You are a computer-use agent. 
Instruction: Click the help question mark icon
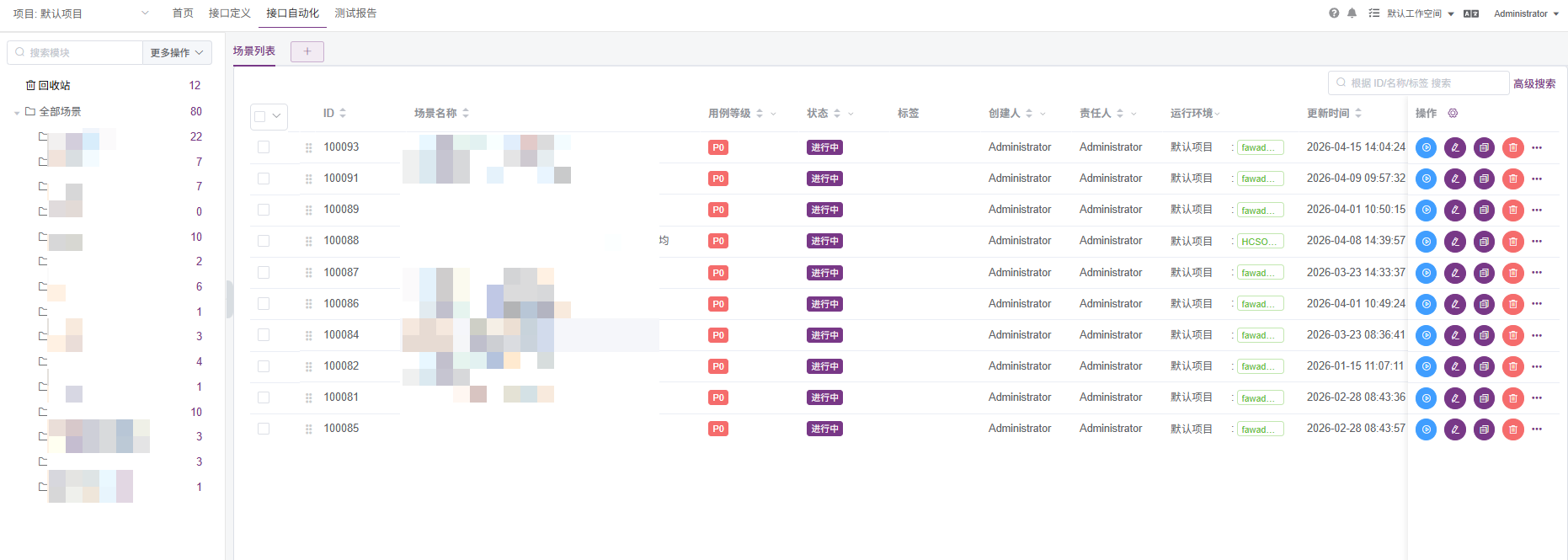[x=1334, y=13]
